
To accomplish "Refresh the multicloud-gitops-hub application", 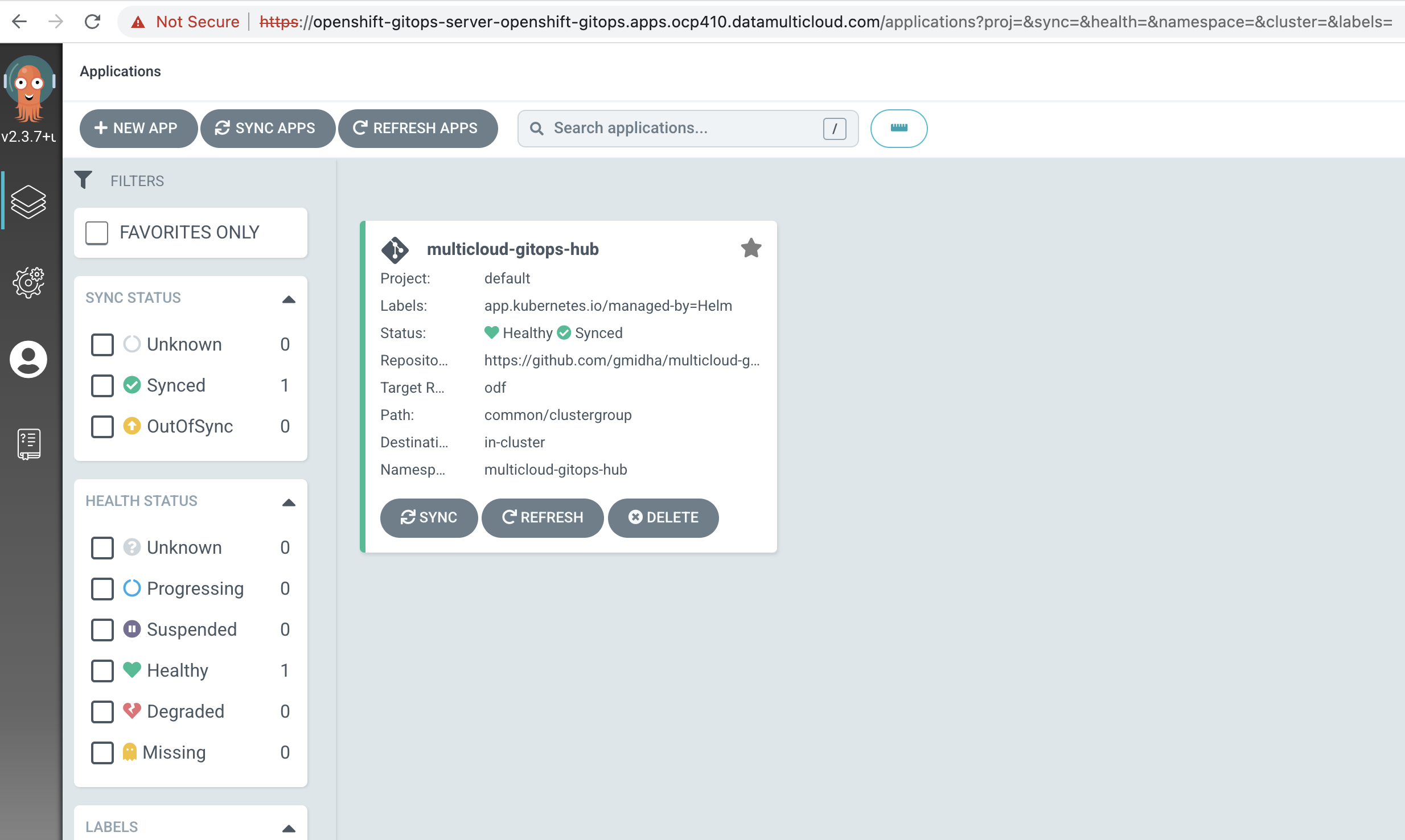I will click(543, 517).
